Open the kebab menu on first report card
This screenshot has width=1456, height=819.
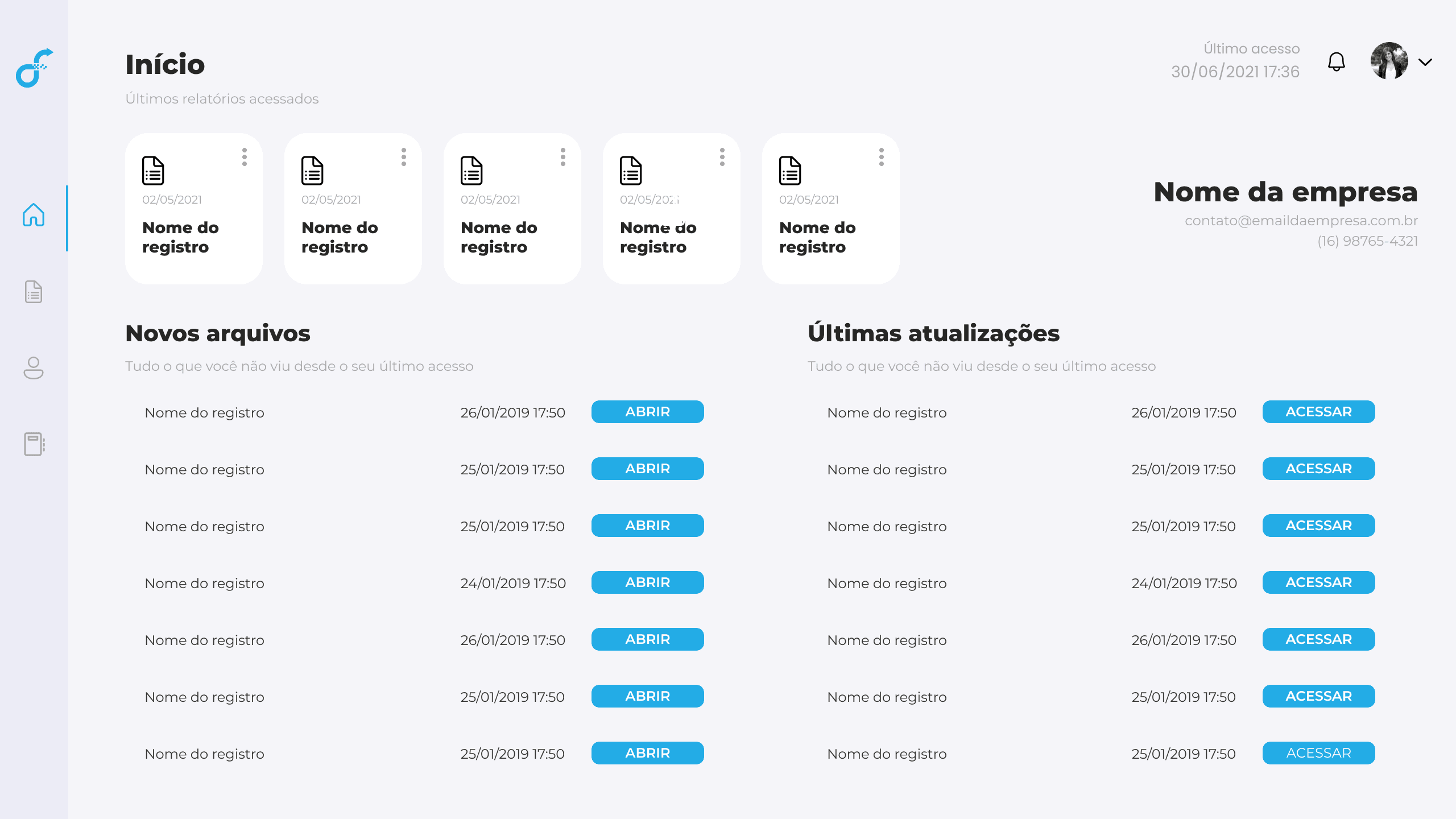245,158
